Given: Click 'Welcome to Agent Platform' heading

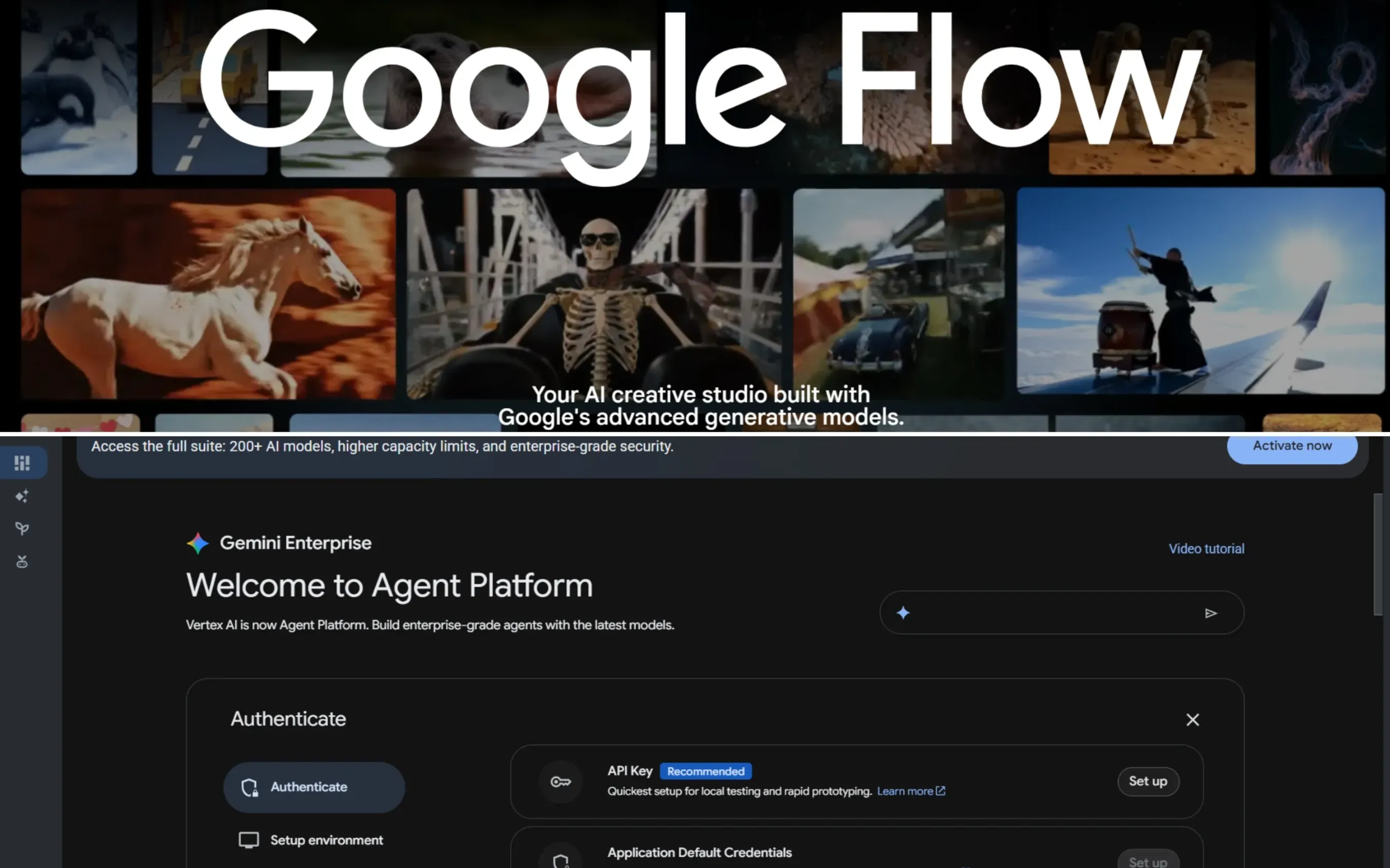Looking at the screenshot, I should tap(389, 586).
